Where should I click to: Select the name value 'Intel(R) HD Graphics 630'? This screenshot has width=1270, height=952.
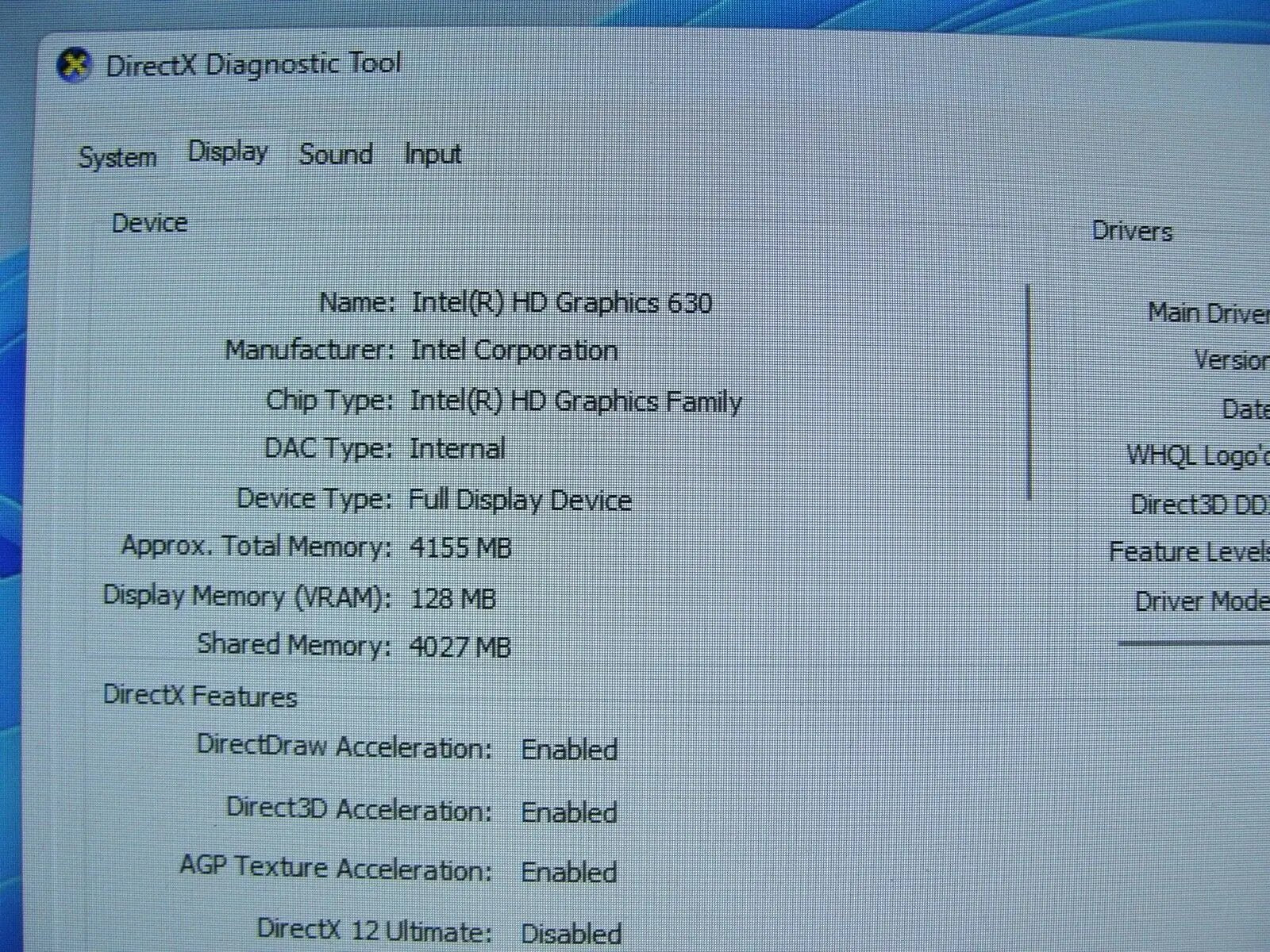[x=561, y=303]
